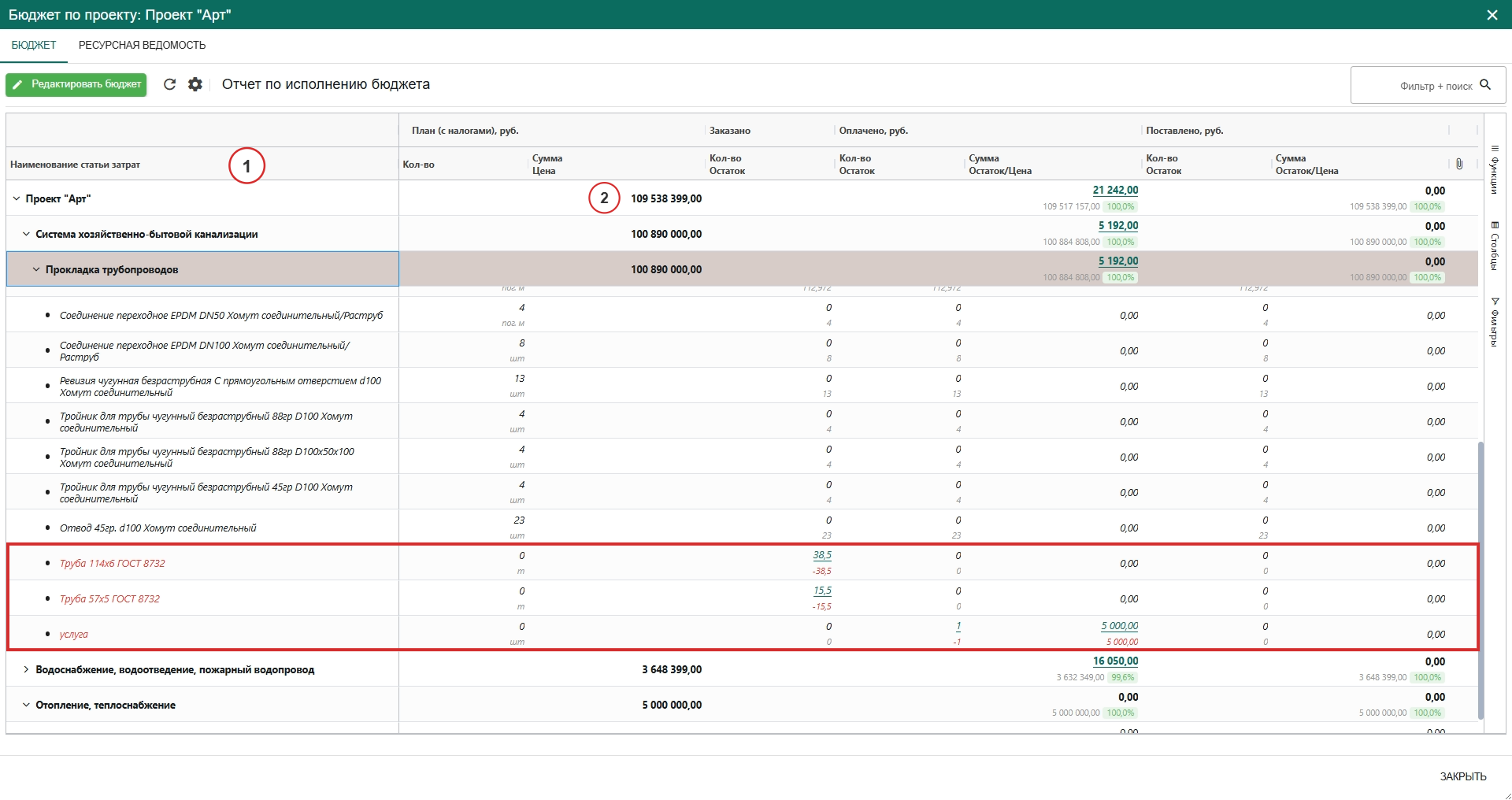This screenshot has width=1512, height=800.
Task: Open settings with the gear icon
Action: 195,84
